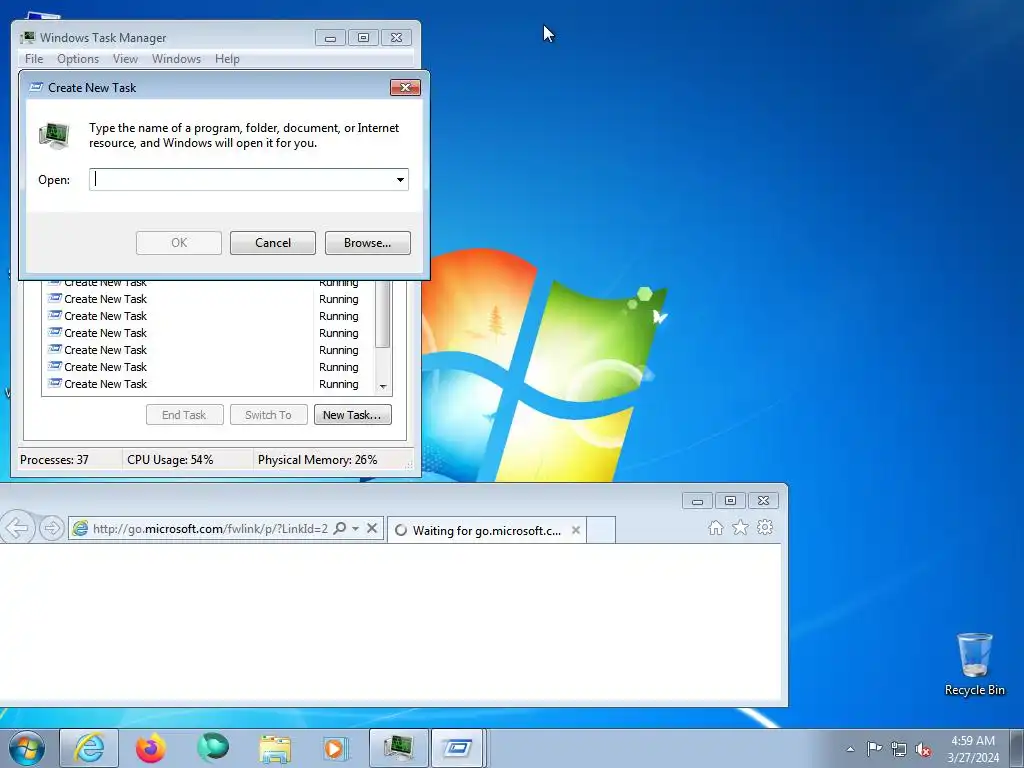Screen dimensions: 1024x768
Task: Click the New Task... button
Action: click(x=353, y=415)
